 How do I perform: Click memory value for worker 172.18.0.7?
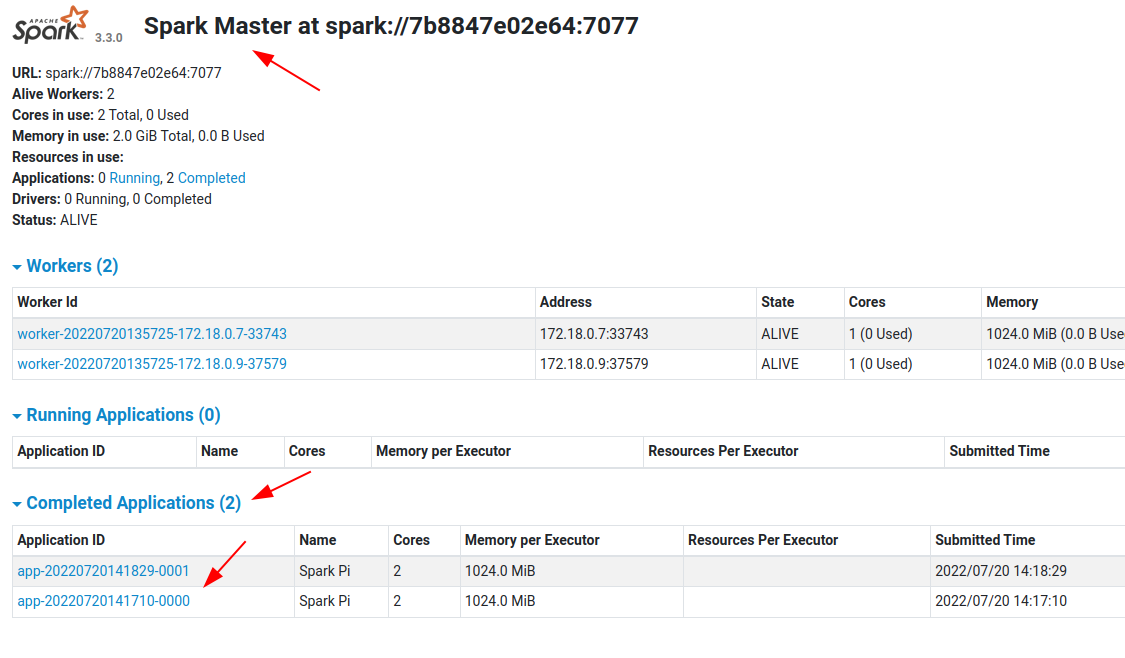point(1055,334)
